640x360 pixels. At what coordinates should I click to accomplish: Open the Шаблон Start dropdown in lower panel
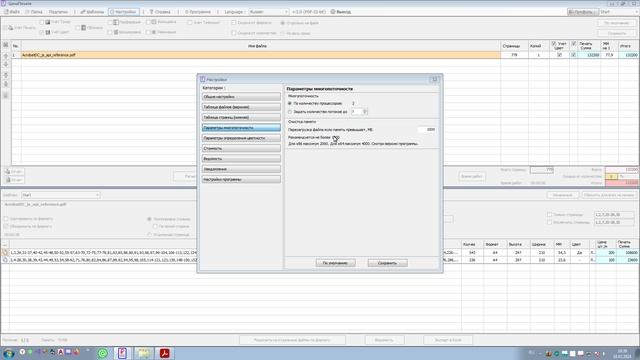click(60, 195)
